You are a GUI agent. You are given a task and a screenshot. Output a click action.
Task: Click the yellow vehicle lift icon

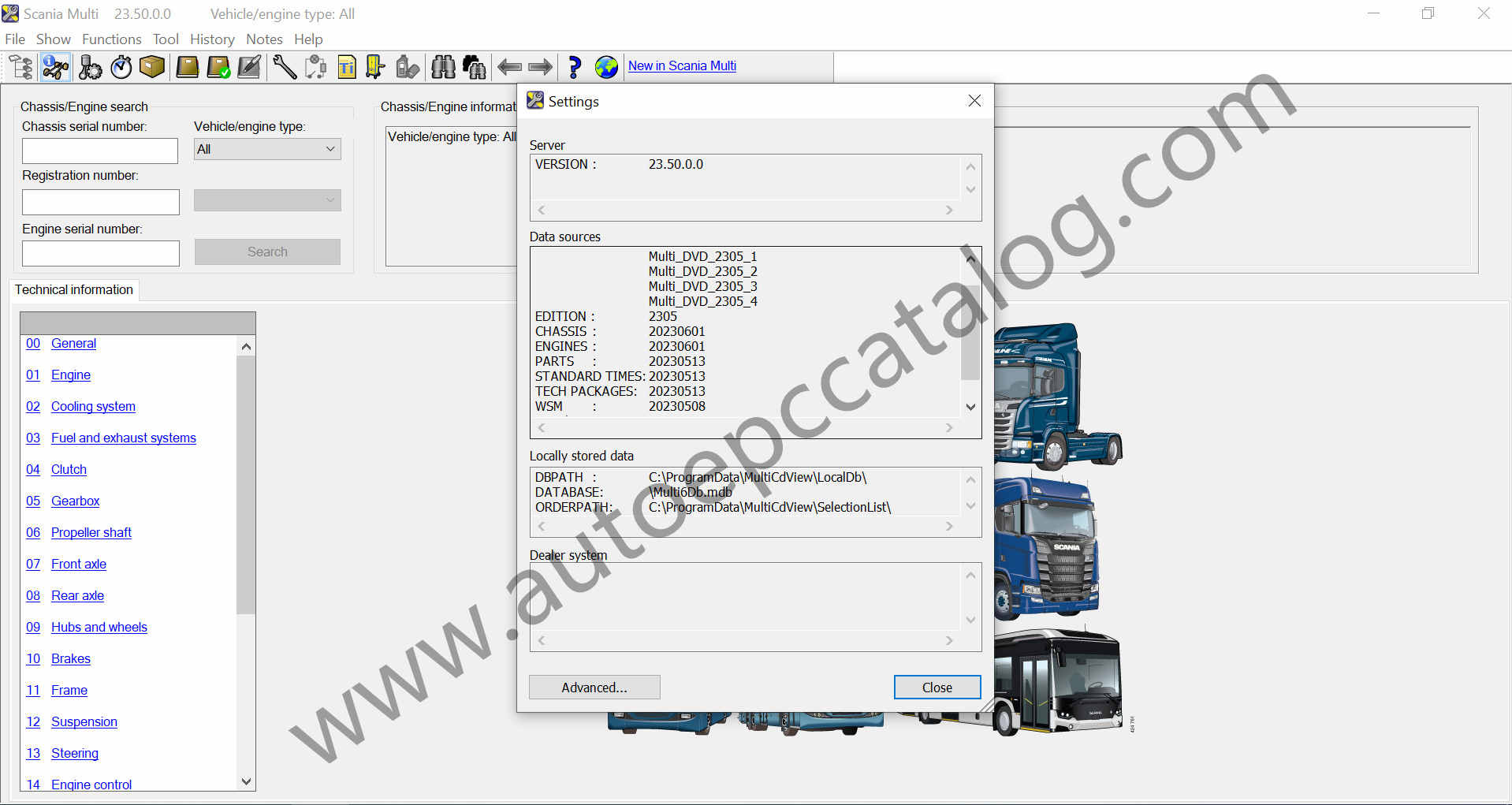point(376,67)
